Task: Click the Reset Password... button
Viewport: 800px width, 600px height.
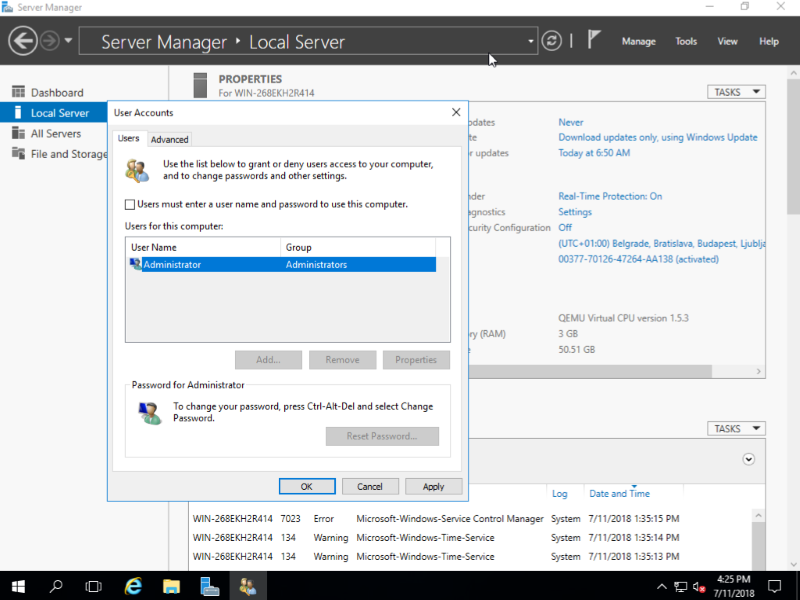Action: (x=382, y=436)
